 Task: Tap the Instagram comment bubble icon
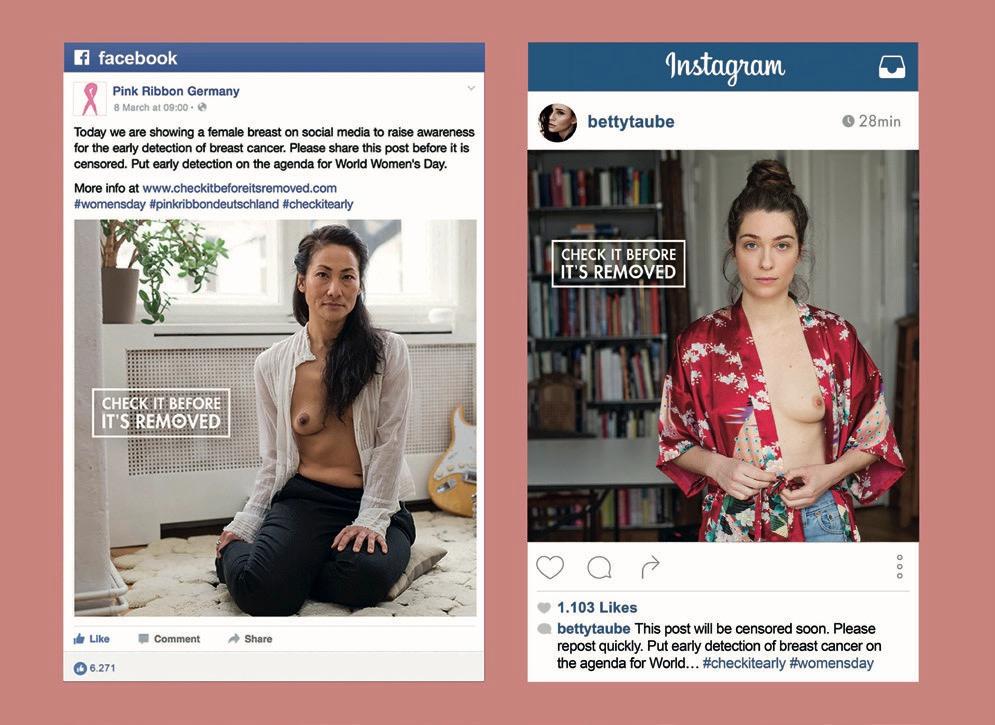coord(599,567)
